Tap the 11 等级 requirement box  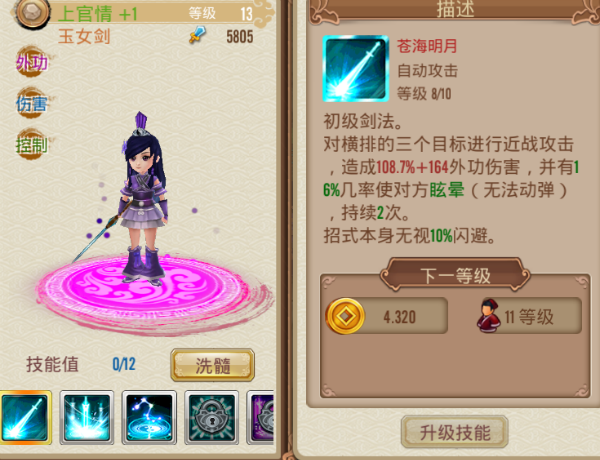(529, 316)
